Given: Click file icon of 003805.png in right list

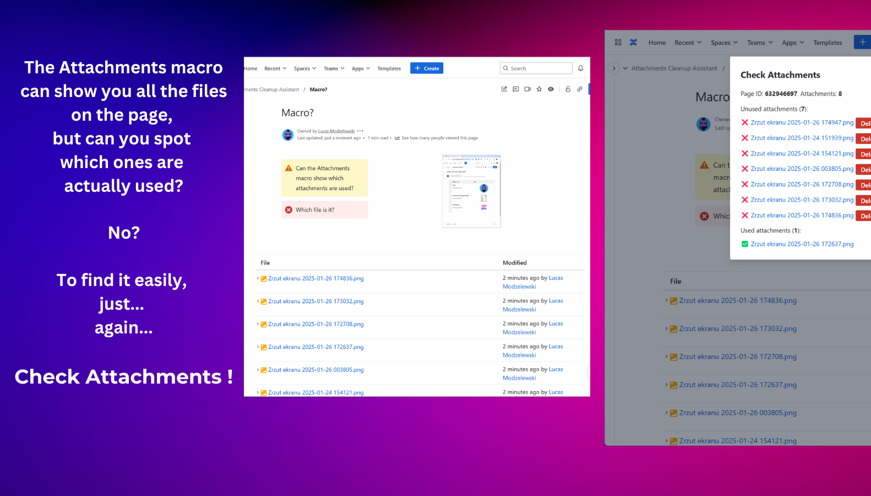Looking at the screenshot, I should click(673, 413).
